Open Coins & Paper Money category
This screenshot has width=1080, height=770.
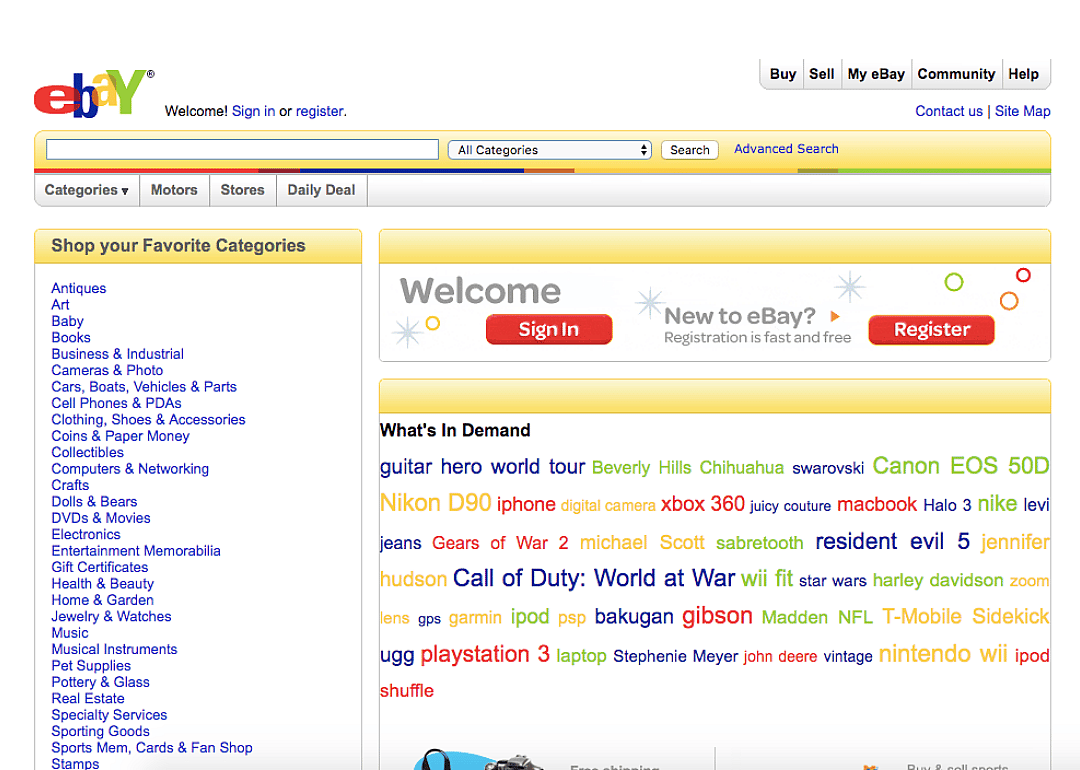121,436
